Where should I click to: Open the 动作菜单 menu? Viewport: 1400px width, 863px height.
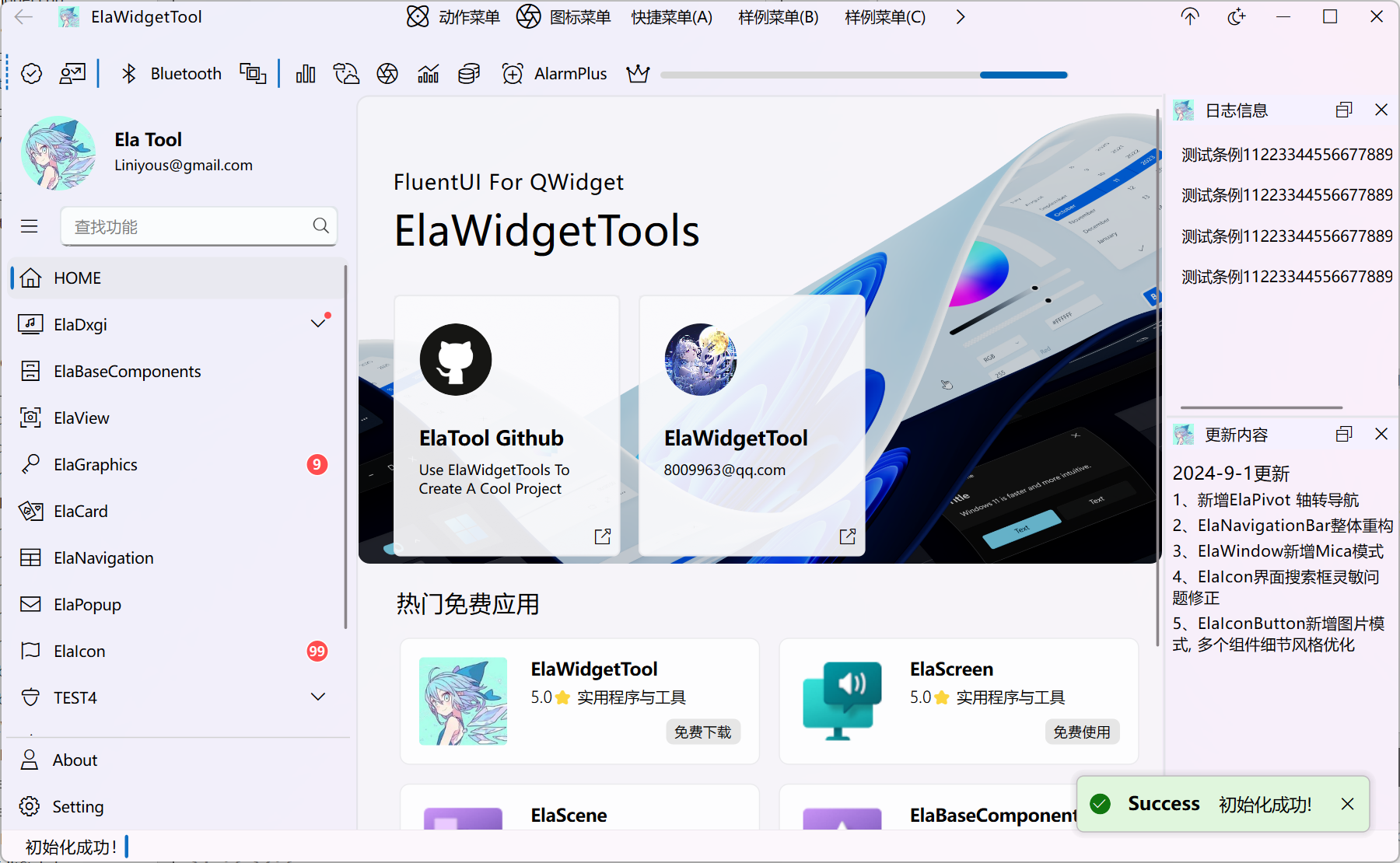(453, 17)
